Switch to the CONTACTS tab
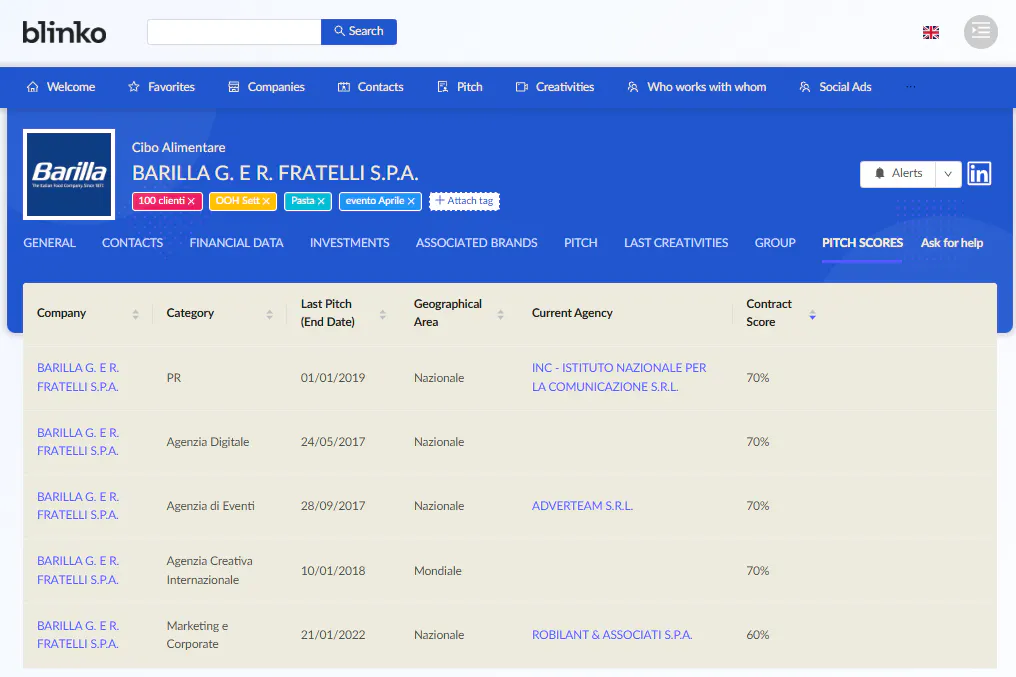1016x677 pixels. point(132,243)
